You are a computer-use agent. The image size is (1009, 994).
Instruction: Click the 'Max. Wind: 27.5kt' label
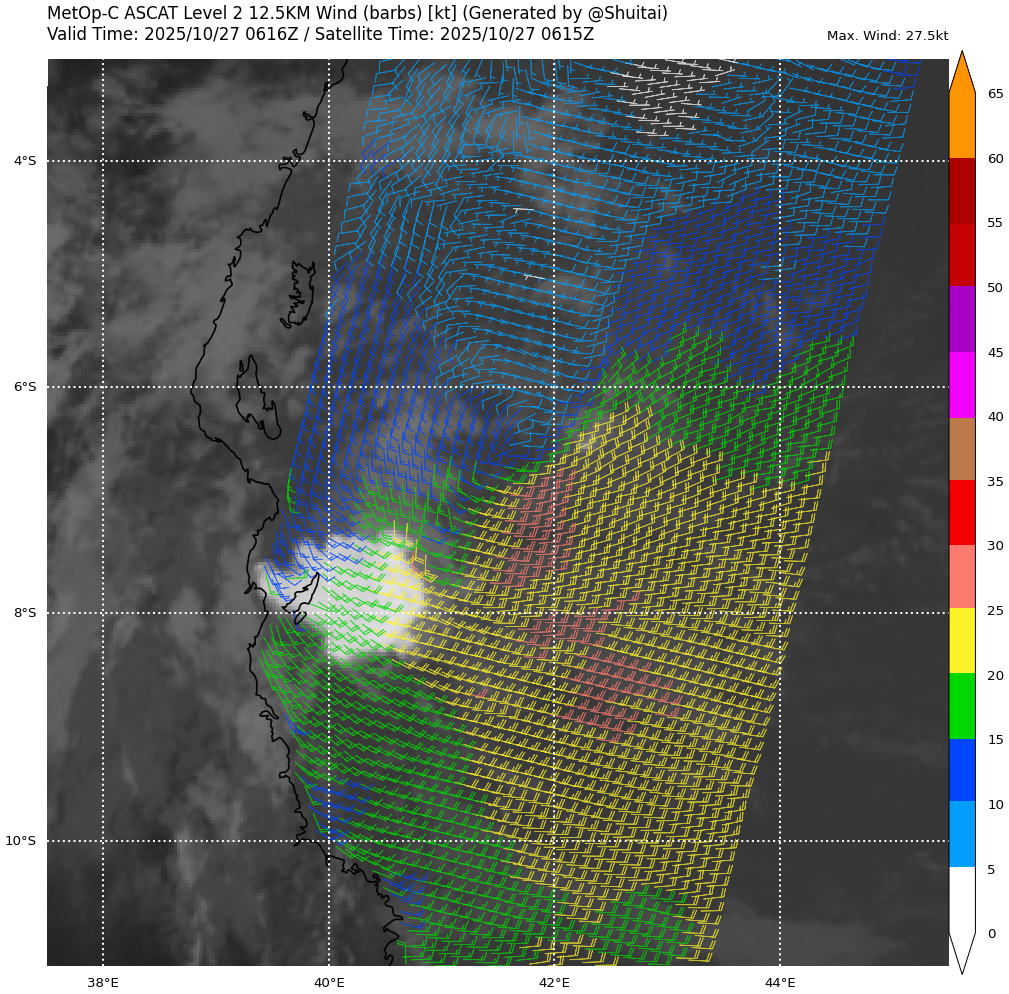887,36
